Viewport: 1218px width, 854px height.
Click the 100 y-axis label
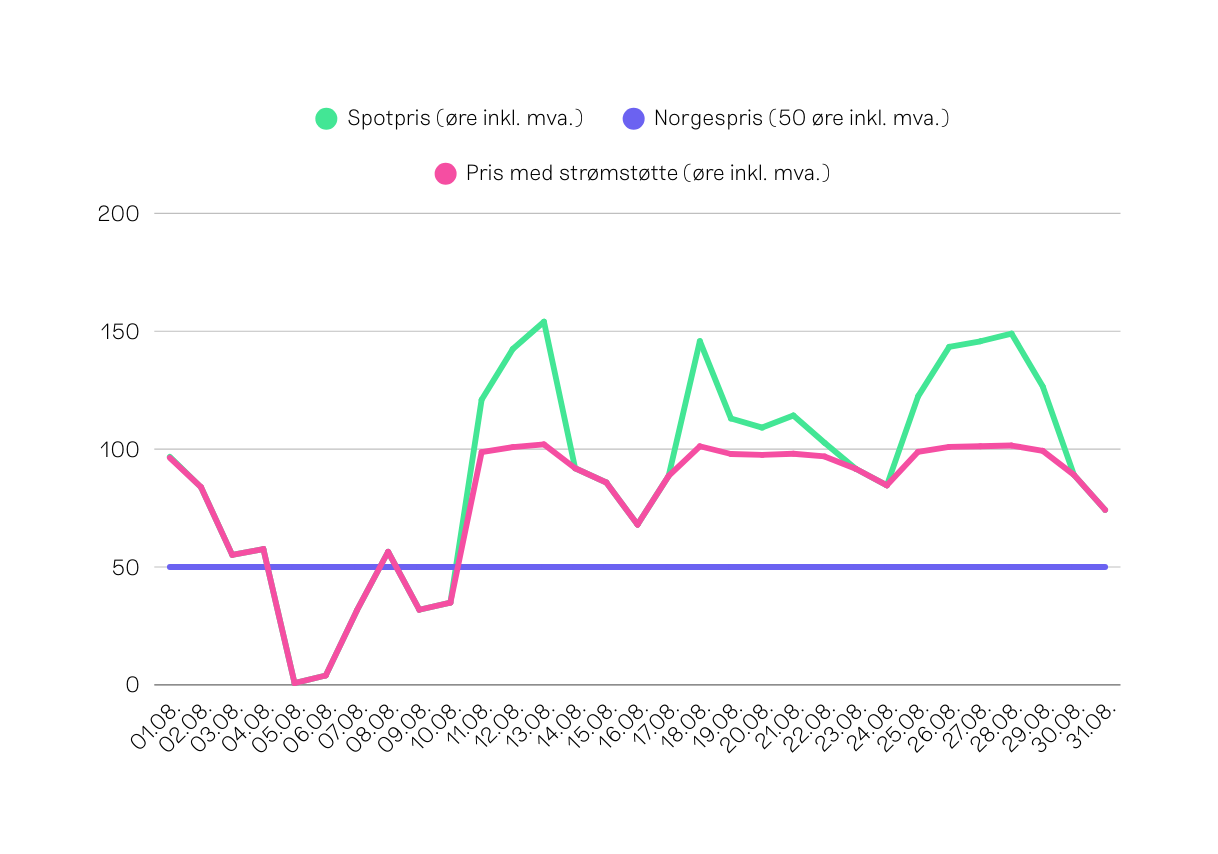pos(118,449)
